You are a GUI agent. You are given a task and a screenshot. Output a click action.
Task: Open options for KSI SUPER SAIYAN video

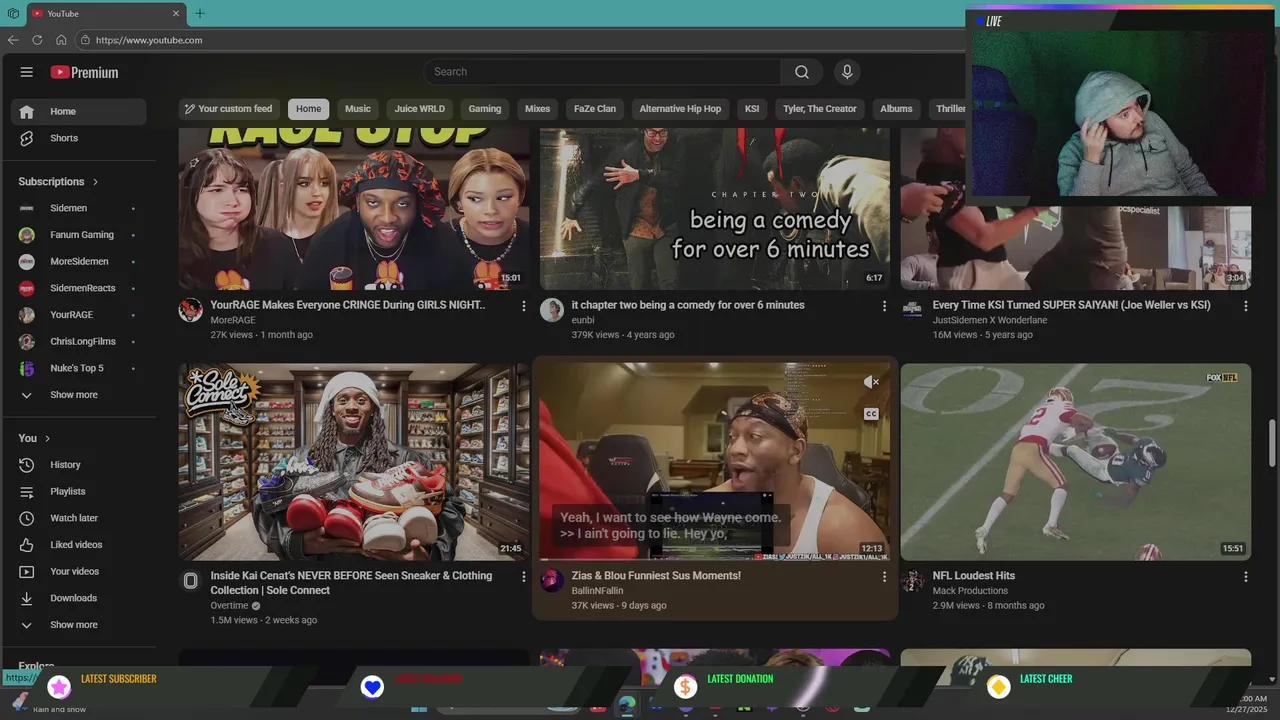[x=1245, y=306]
